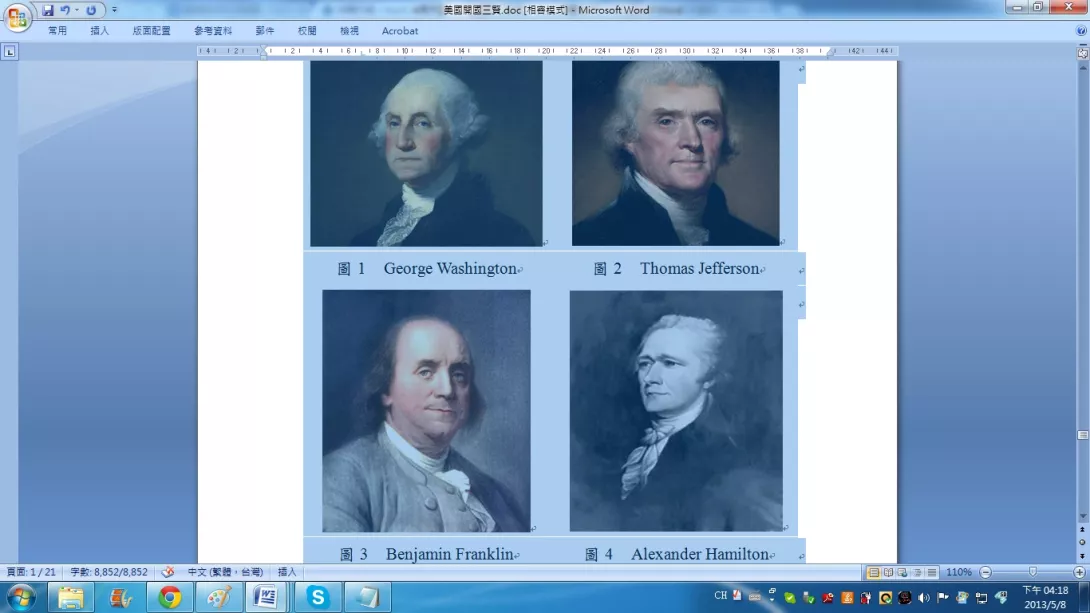Select the George Washington portrait image

pyautogui.click(x=426, y=153)
